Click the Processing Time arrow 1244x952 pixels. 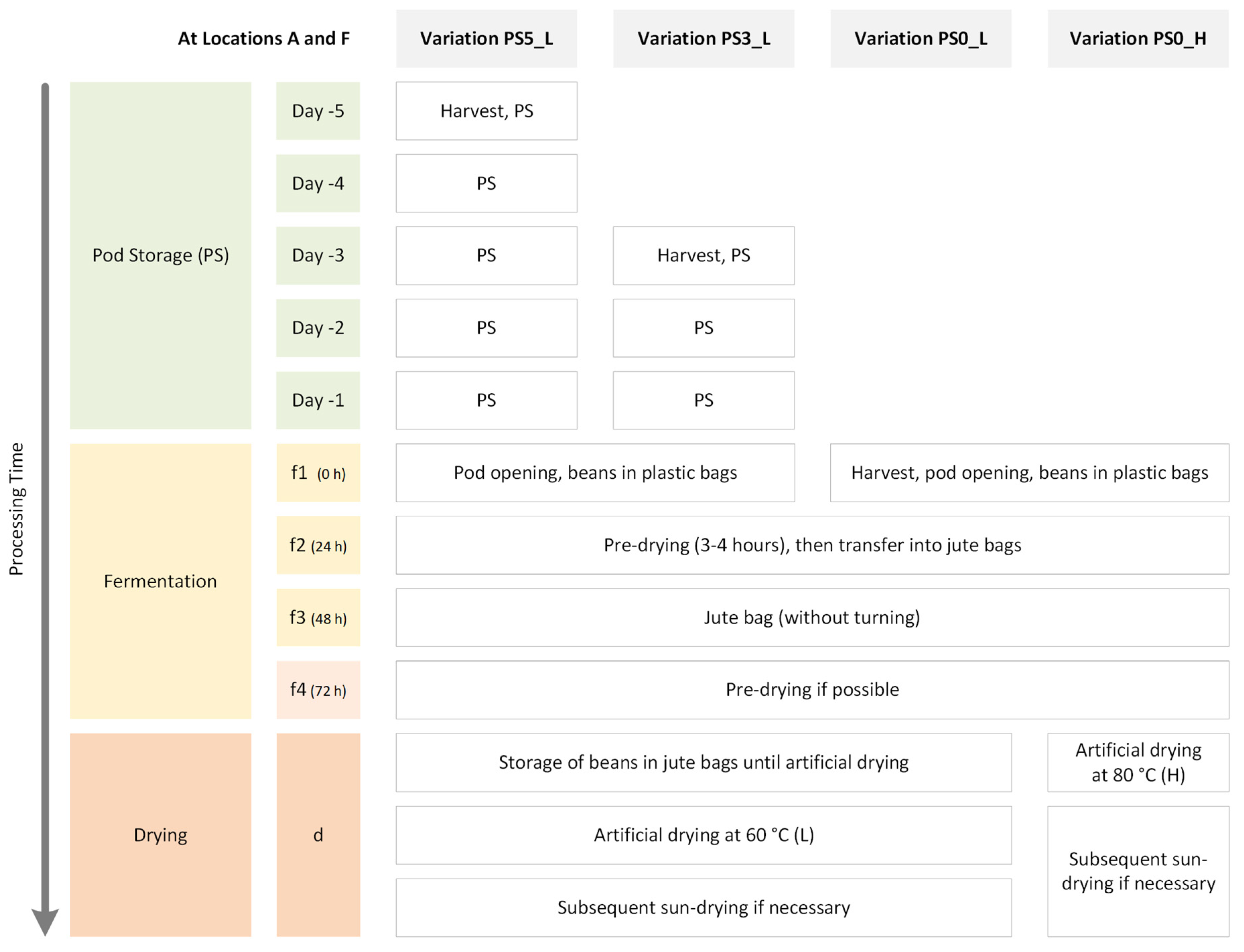click(x=45, y=509)
